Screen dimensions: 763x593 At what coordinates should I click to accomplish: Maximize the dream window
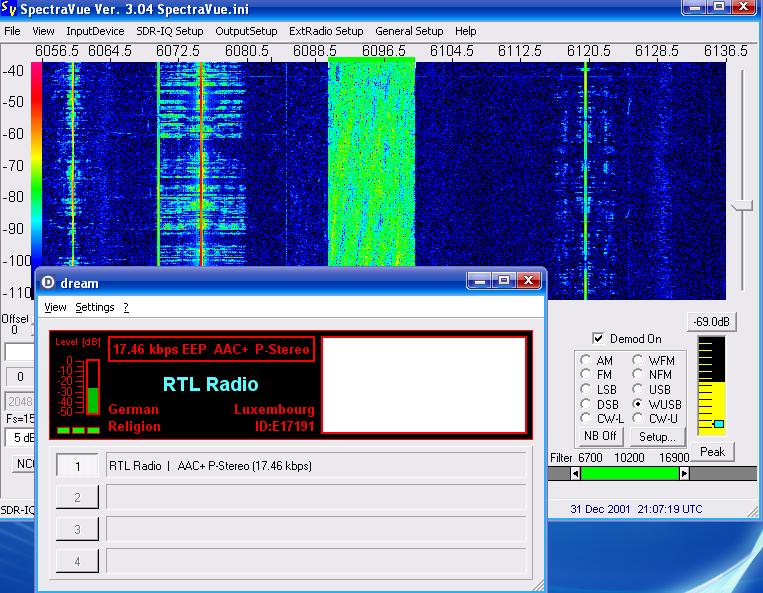pos(504,281)
